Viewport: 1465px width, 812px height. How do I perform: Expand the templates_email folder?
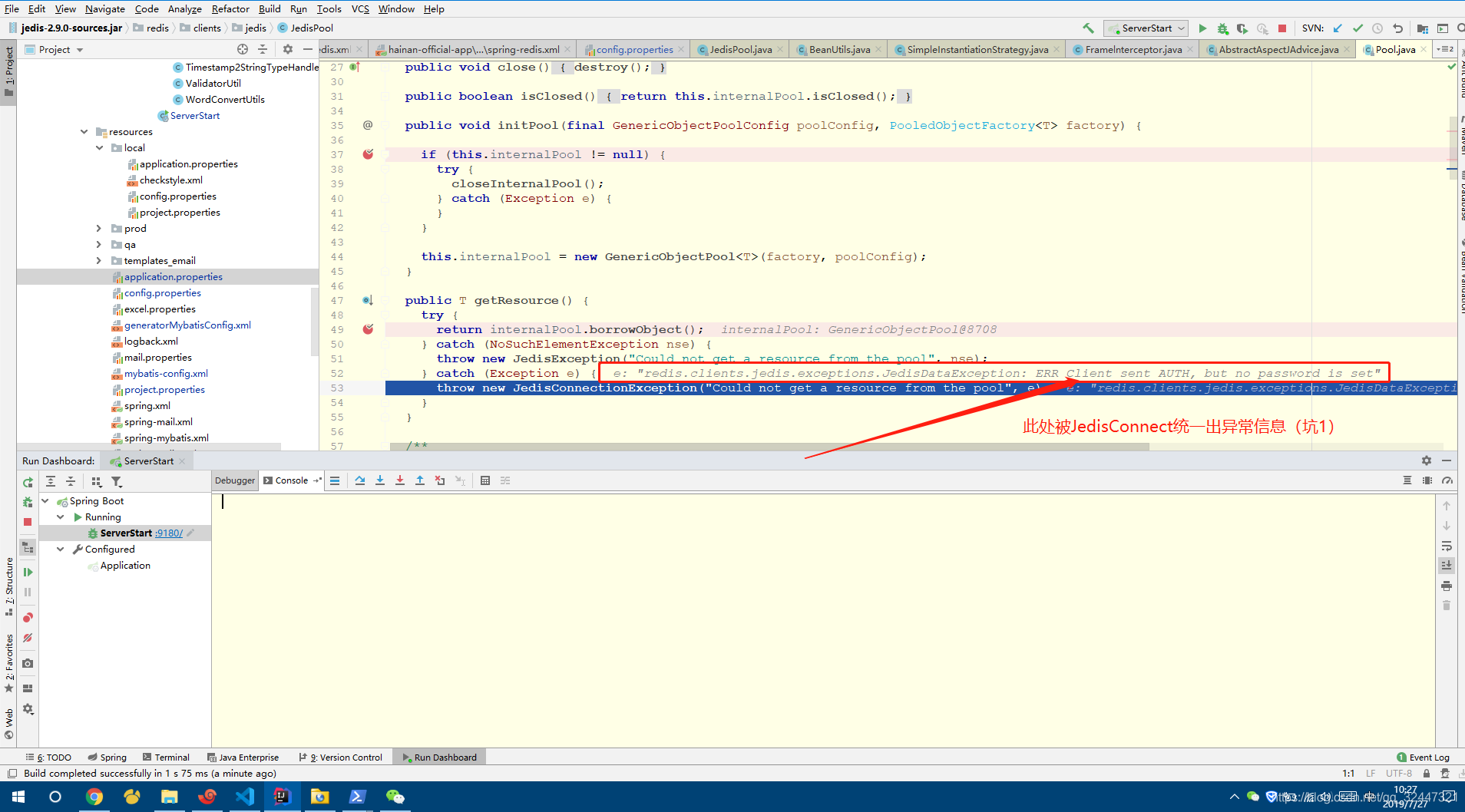pos(99,261)
